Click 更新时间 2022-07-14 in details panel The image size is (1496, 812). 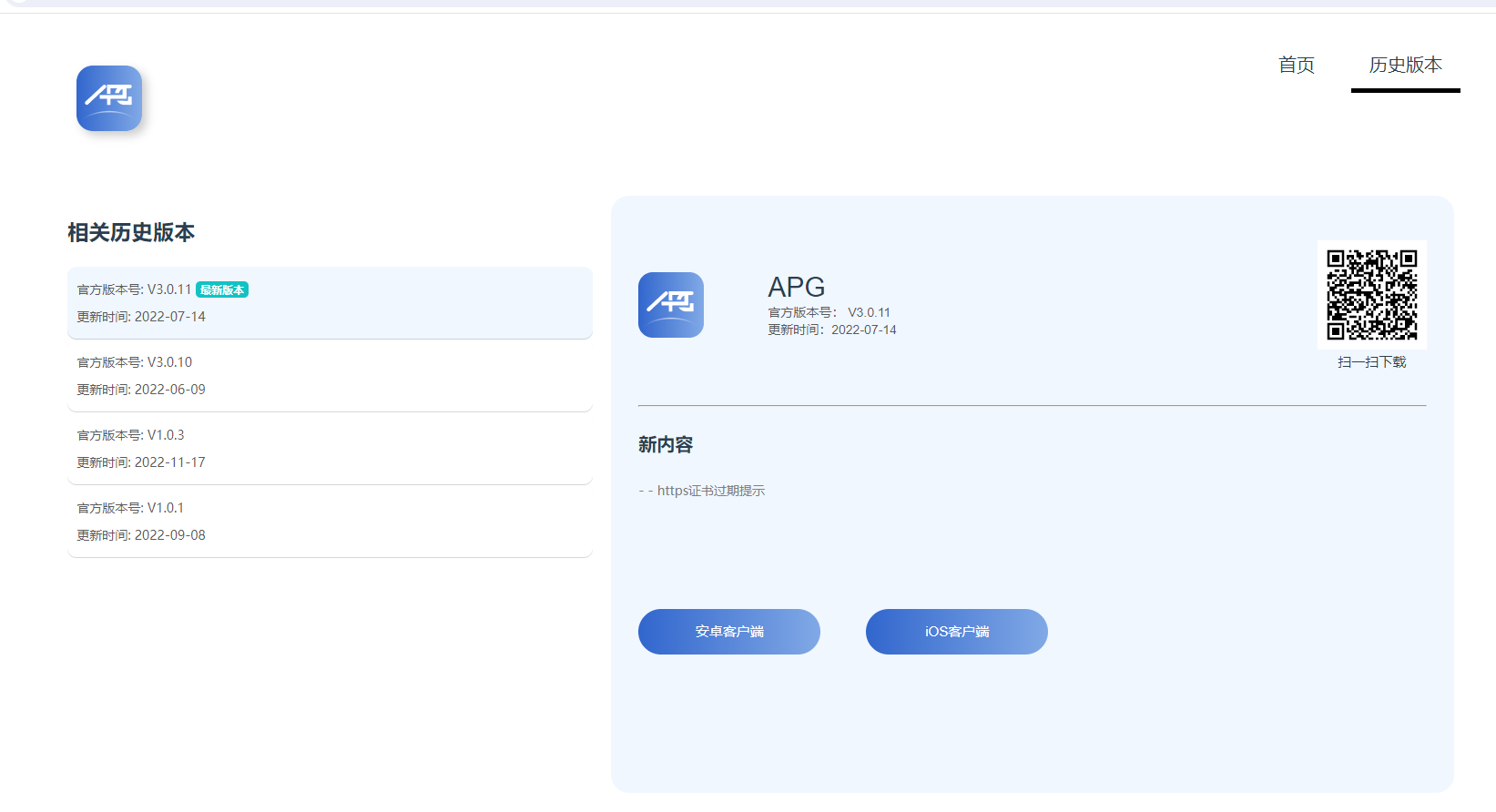(832, 330)
